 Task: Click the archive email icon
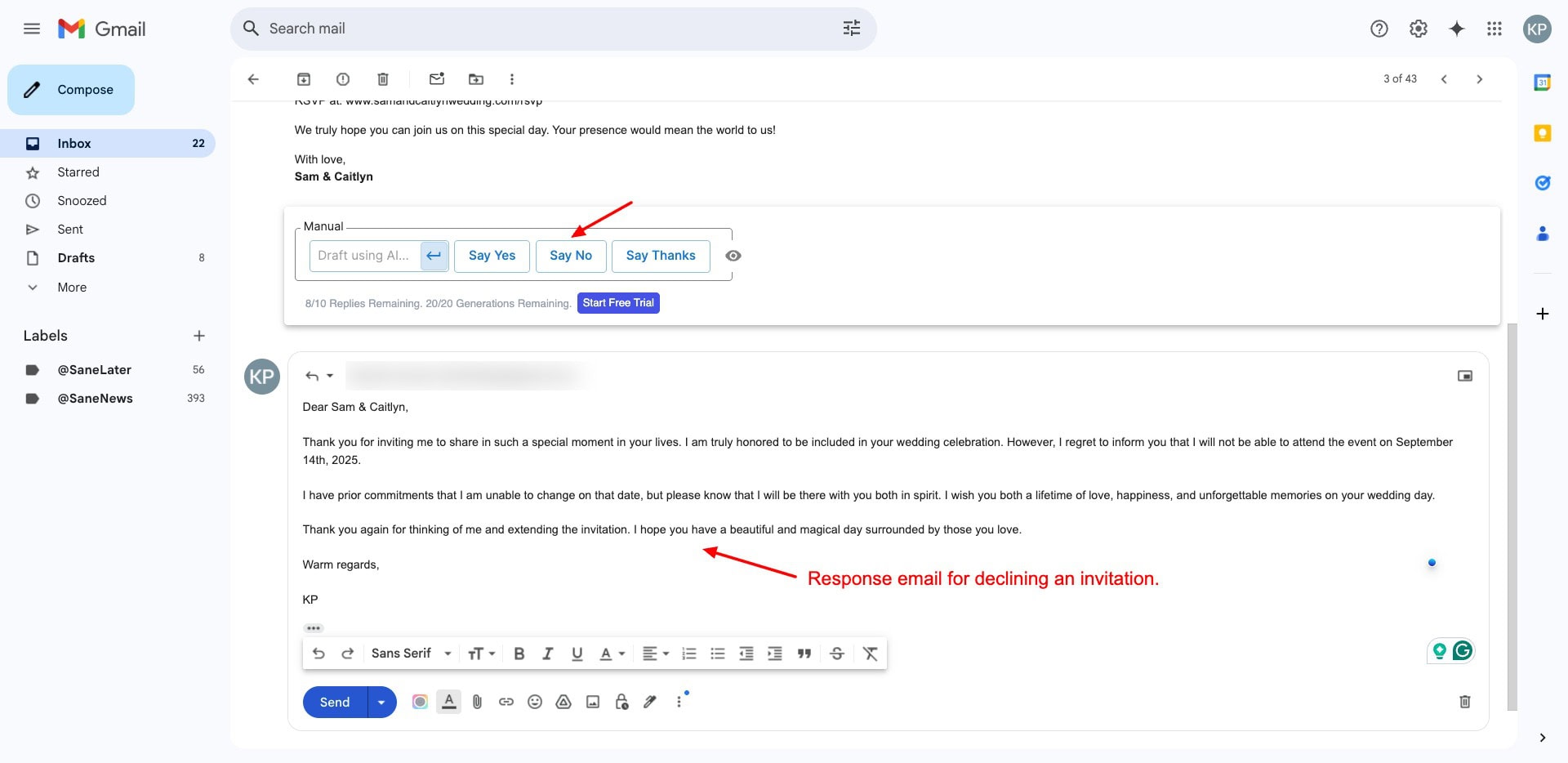click(x=304, y=79)
